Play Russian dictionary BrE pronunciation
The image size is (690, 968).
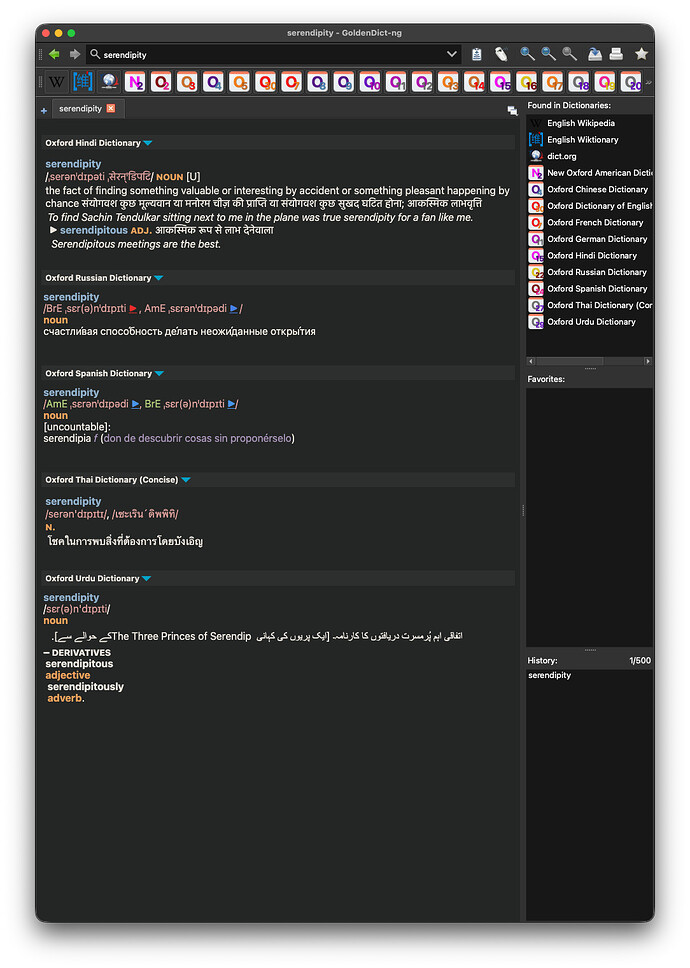(133, 309)
